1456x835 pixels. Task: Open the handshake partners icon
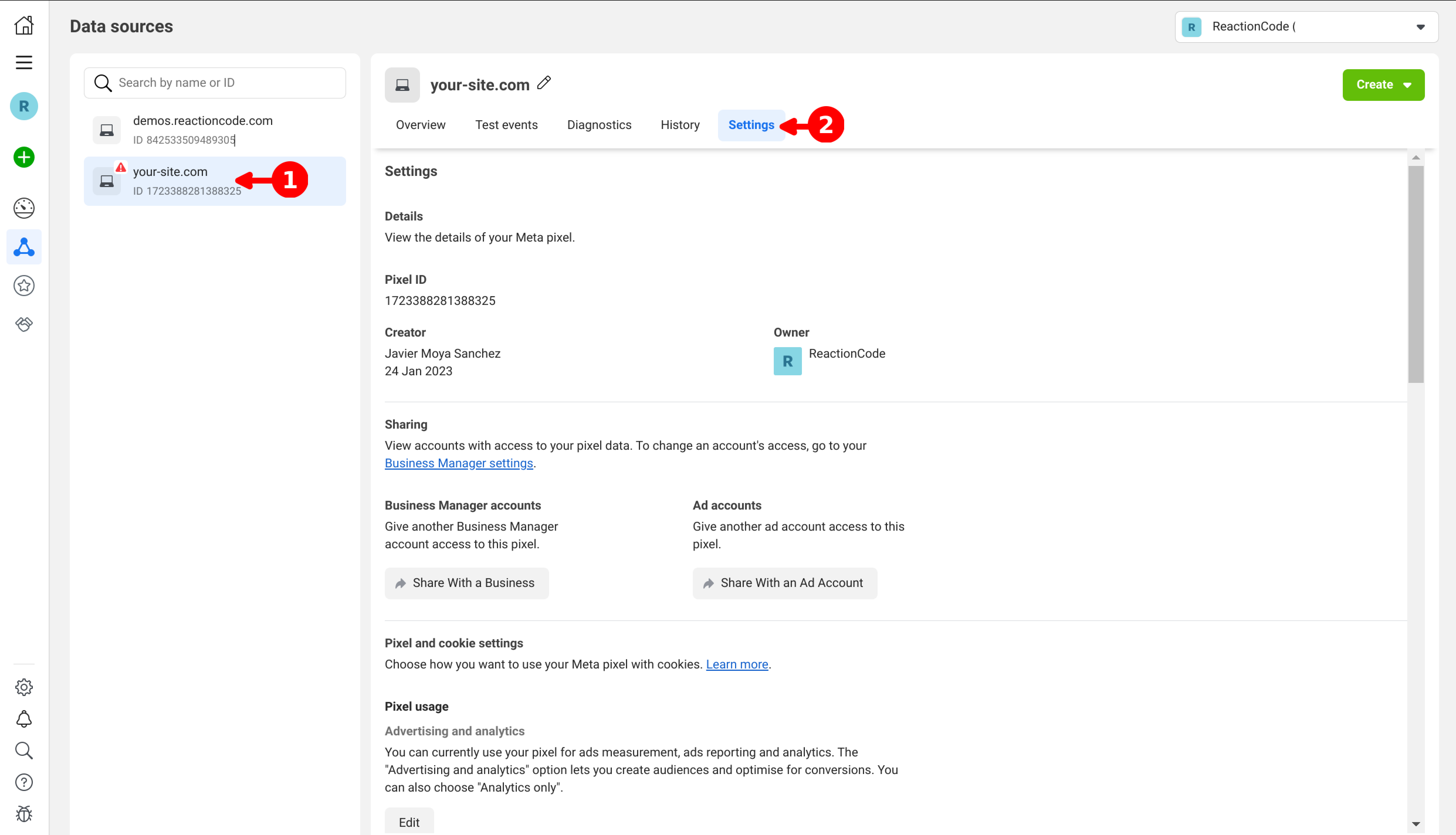click(23, 325)
